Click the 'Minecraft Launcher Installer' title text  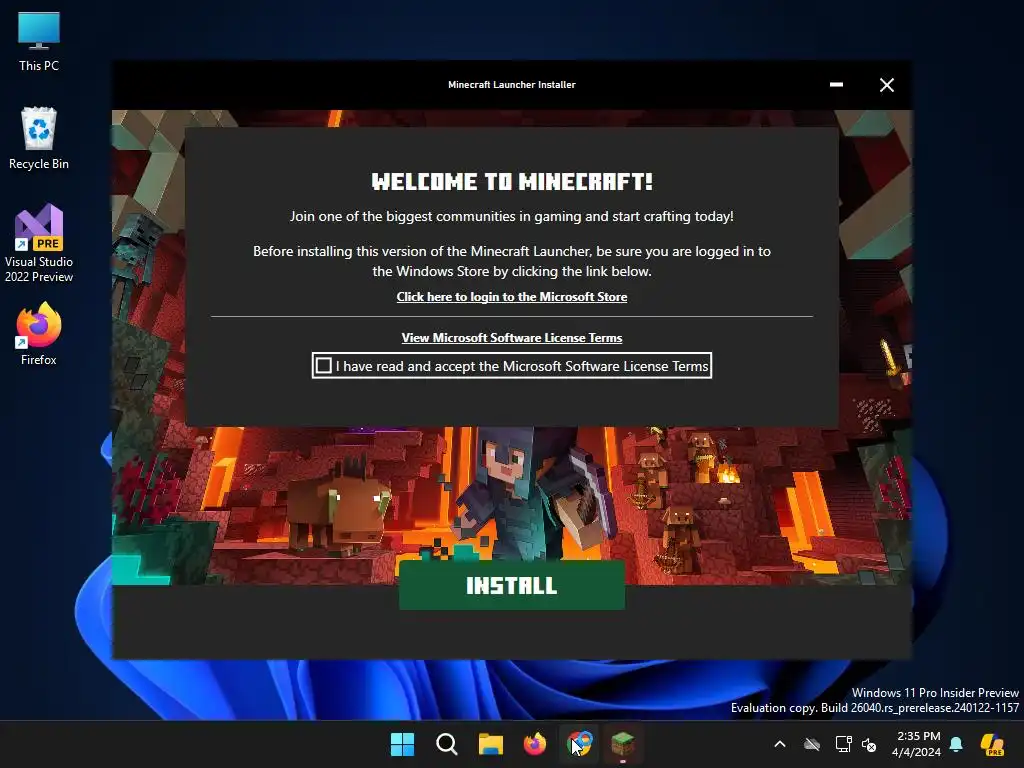(512, 85)
